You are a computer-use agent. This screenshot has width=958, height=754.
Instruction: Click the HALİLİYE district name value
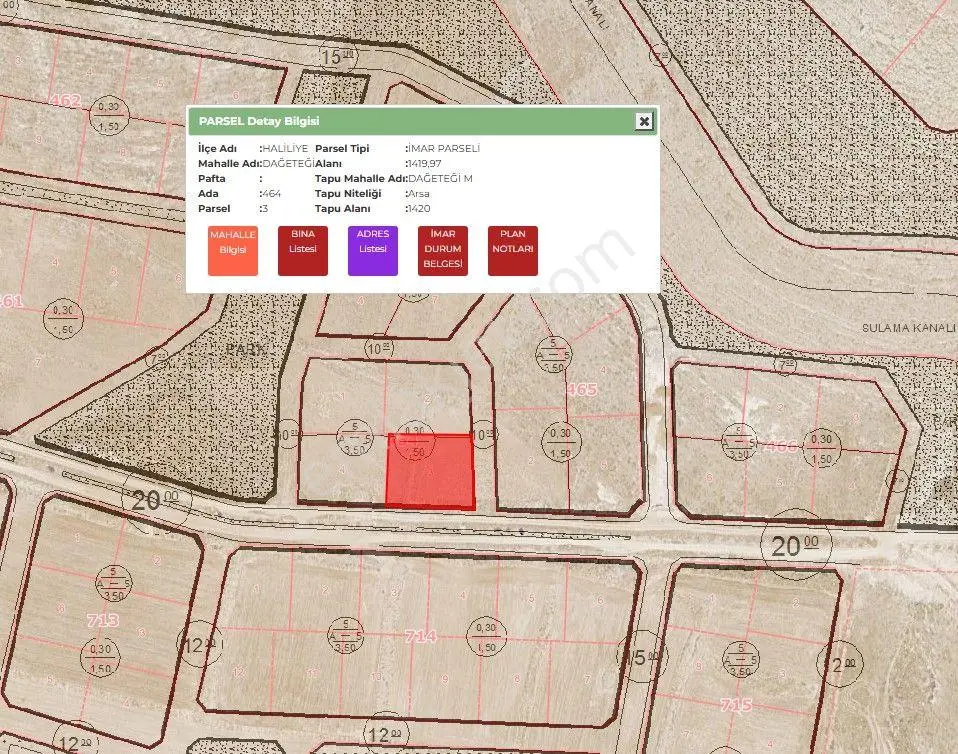tap(285, 148)
